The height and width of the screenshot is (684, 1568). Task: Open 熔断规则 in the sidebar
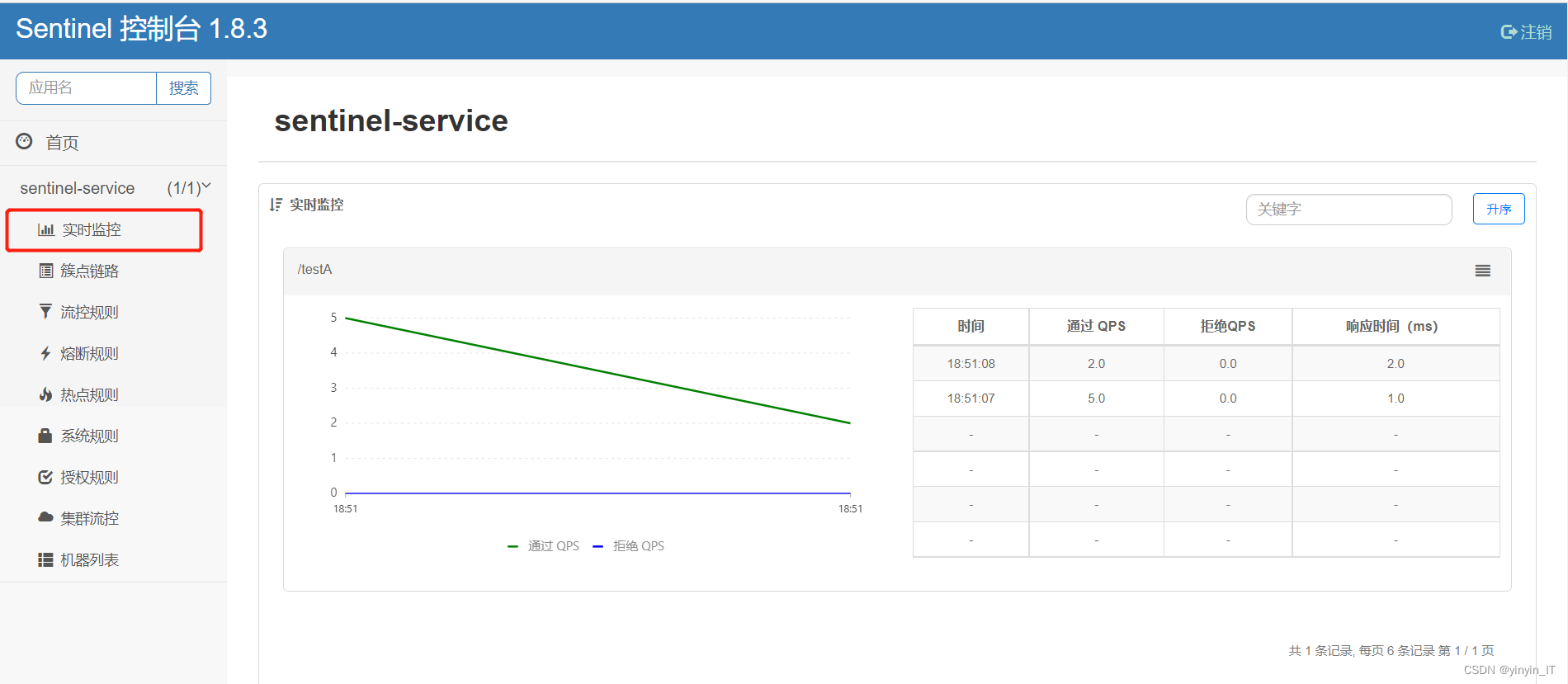(89, 353)
